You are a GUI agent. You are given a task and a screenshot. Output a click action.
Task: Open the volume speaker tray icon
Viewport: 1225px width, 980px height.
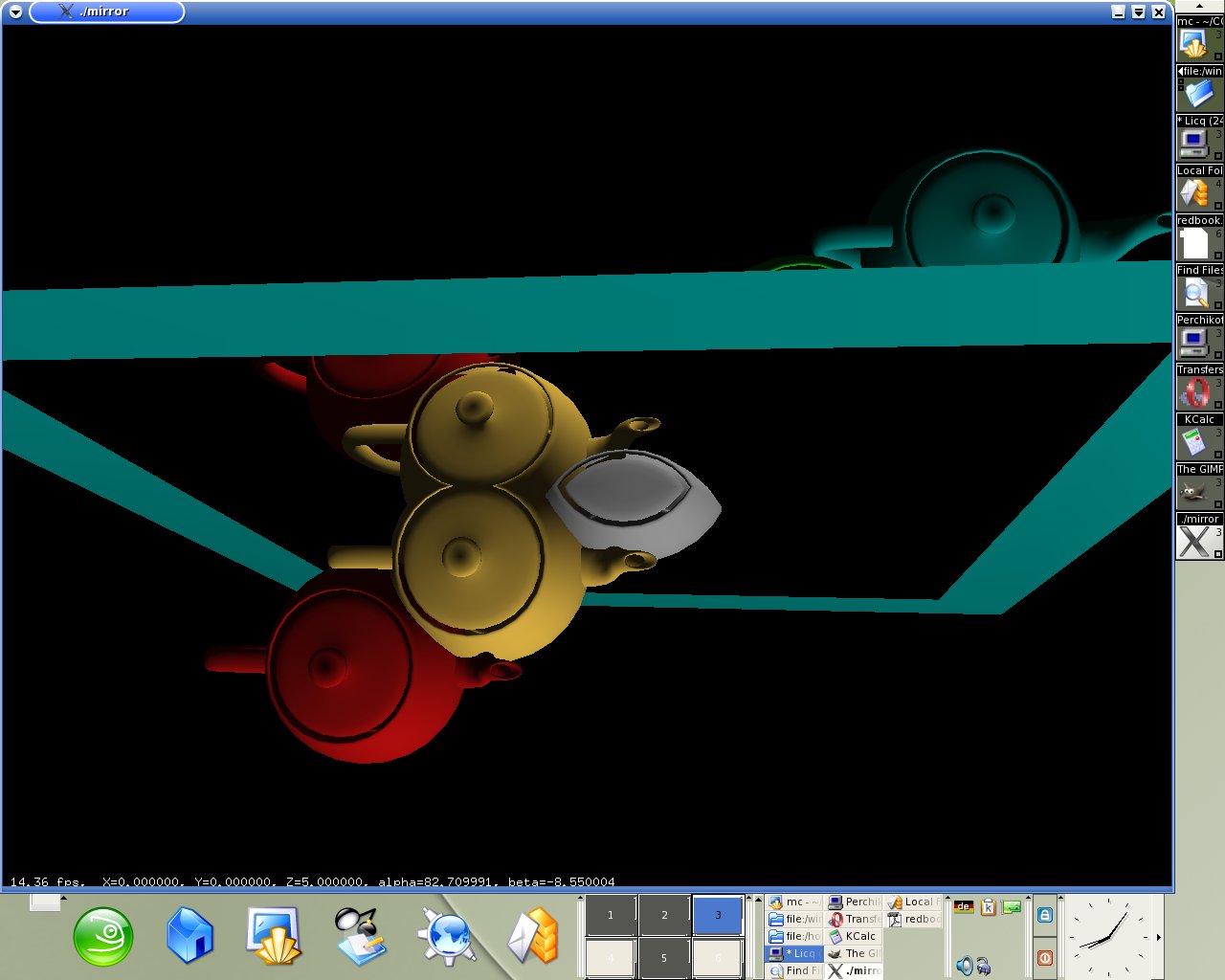pyautogui.click(x=964, y=967)
